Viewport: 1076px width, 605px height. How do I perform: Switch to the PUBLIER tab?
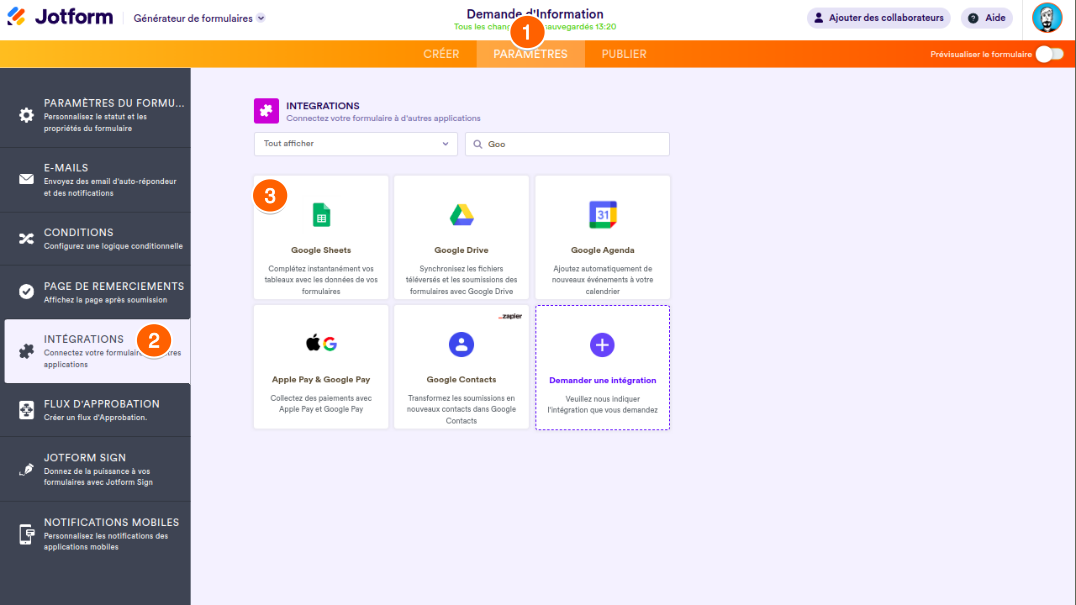pyautogui.click(x=624, y=54)
